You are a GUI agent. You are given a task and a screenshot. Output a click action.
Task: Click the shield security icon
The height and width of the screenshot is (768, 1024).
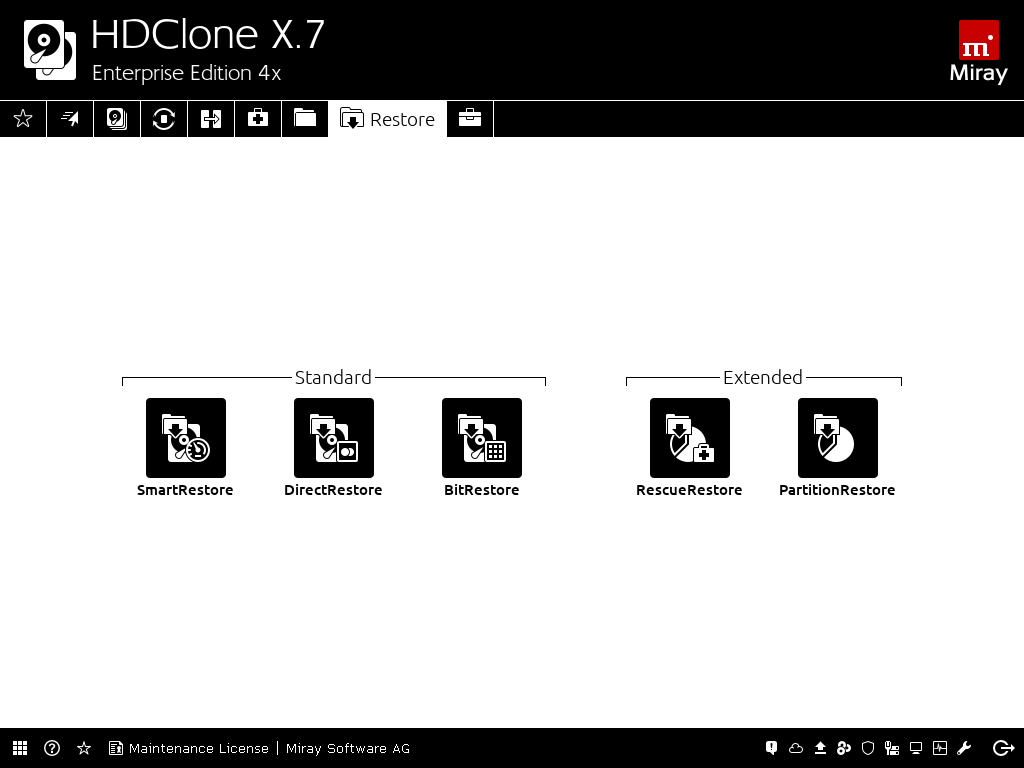868,748
